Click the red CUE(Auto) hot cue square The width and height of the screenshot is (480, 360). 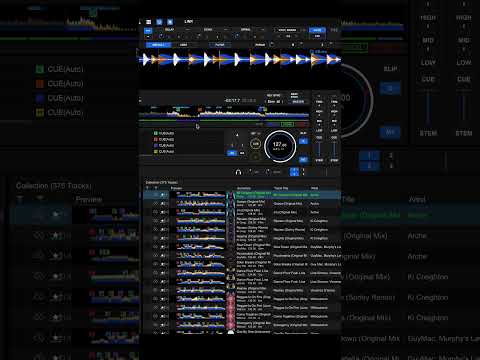tap(155, 139)
